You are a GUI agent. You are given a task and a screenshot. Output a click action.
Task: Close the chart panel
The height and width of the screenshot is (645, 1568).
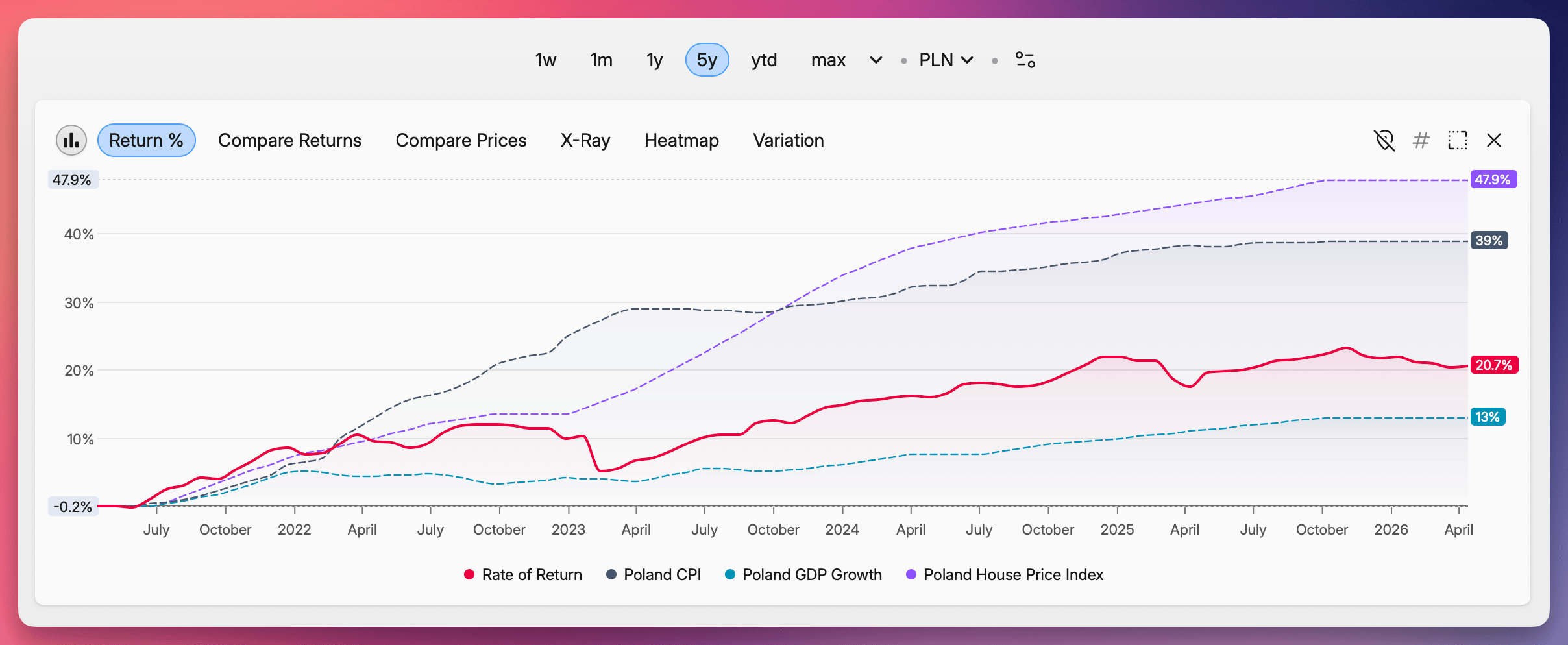[x=1494, y=140]
